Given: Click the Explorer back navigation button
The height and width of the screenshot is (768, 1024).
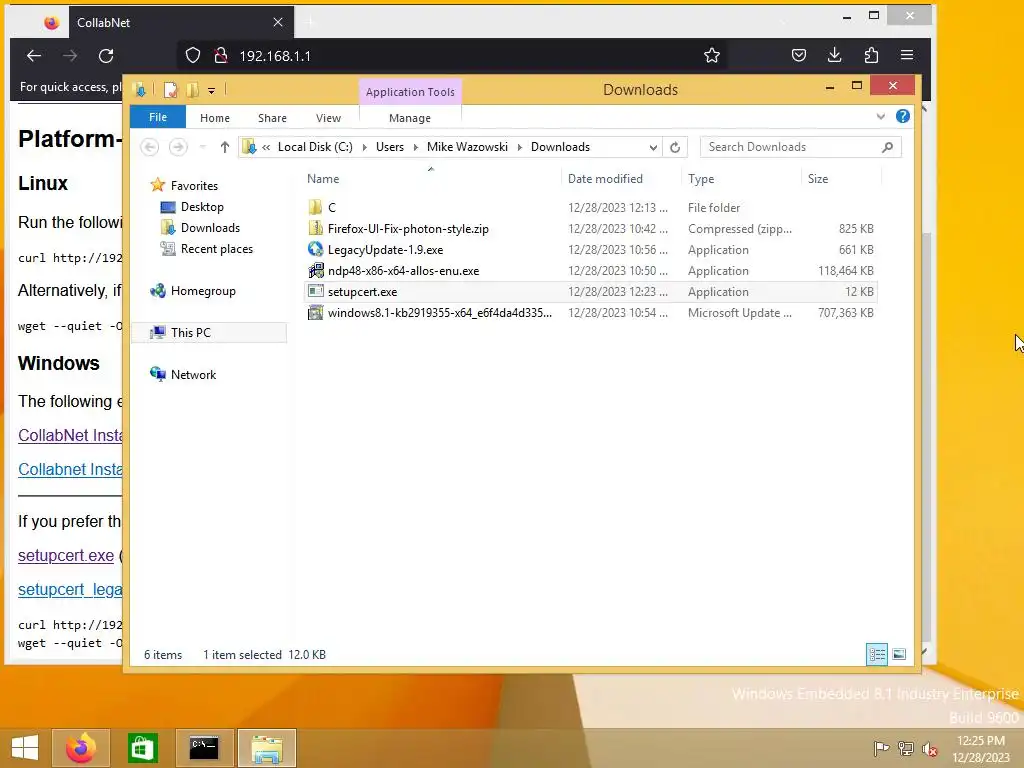Looking at the screenshot, I should (150, 147).
